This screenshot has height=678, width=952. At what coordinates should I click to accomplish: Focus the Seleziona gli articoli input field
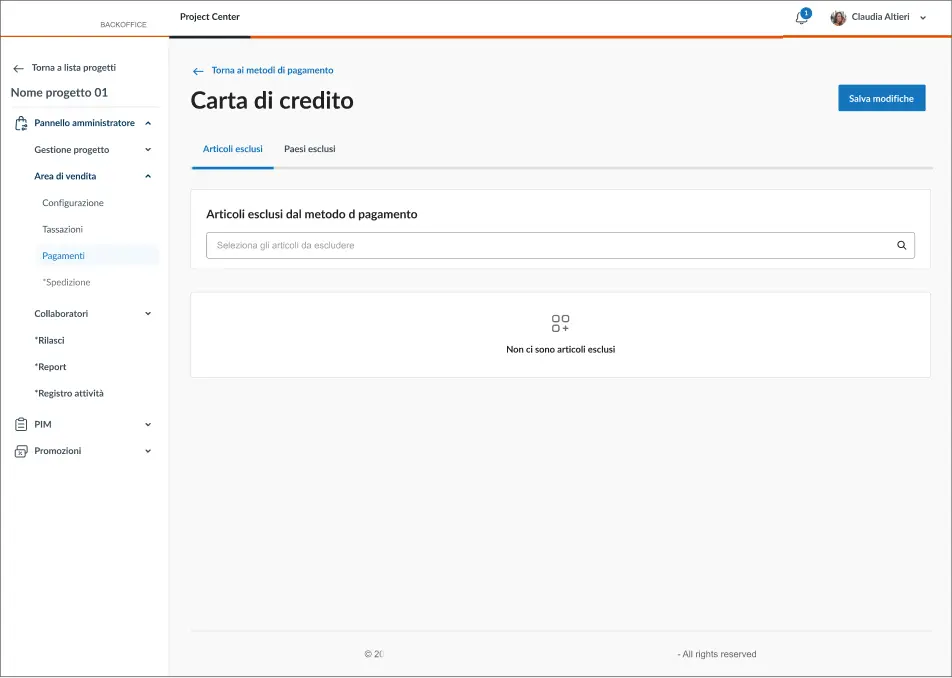550,245
